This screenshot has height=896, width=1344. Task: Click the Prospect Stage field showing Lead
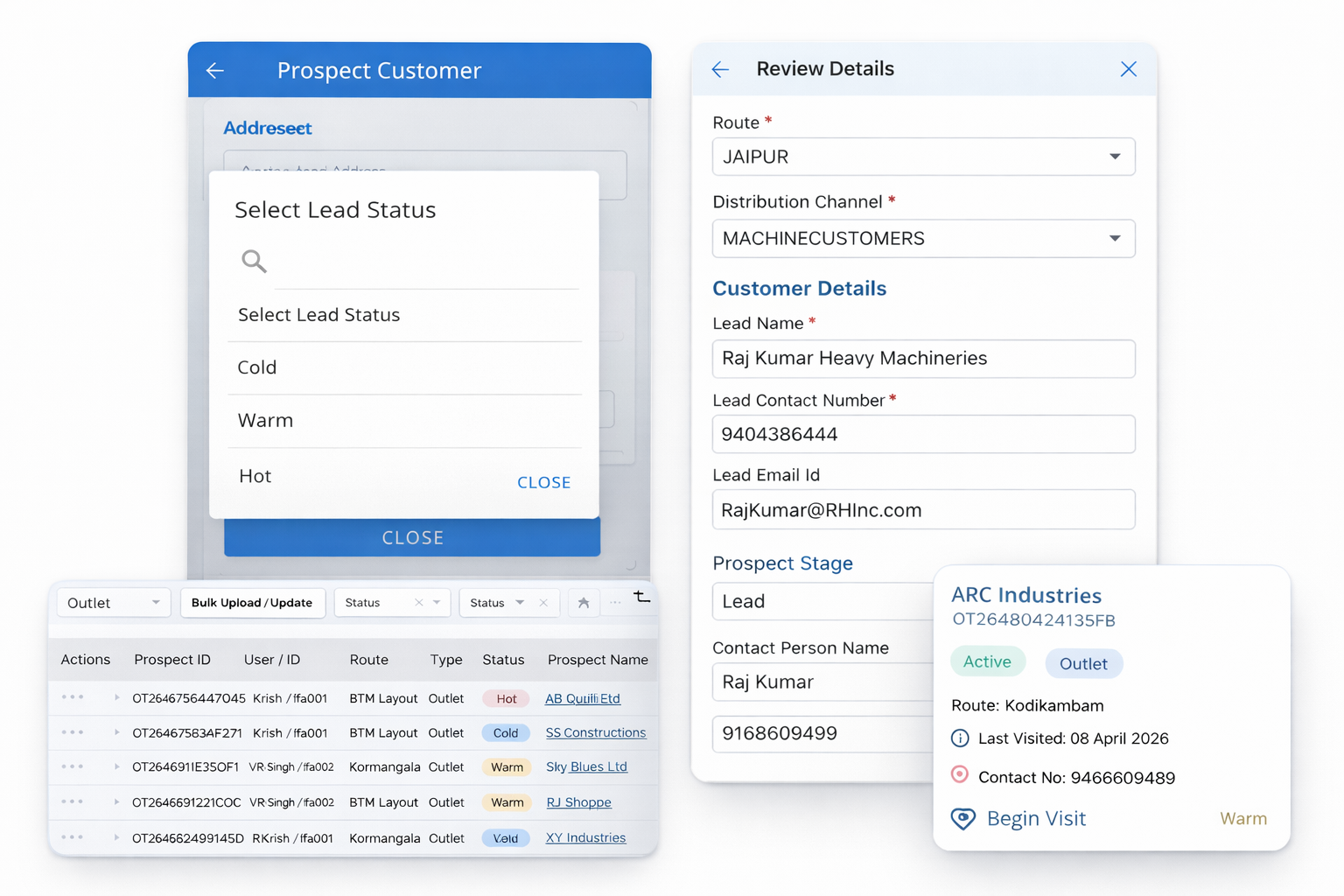coord(822,601)
